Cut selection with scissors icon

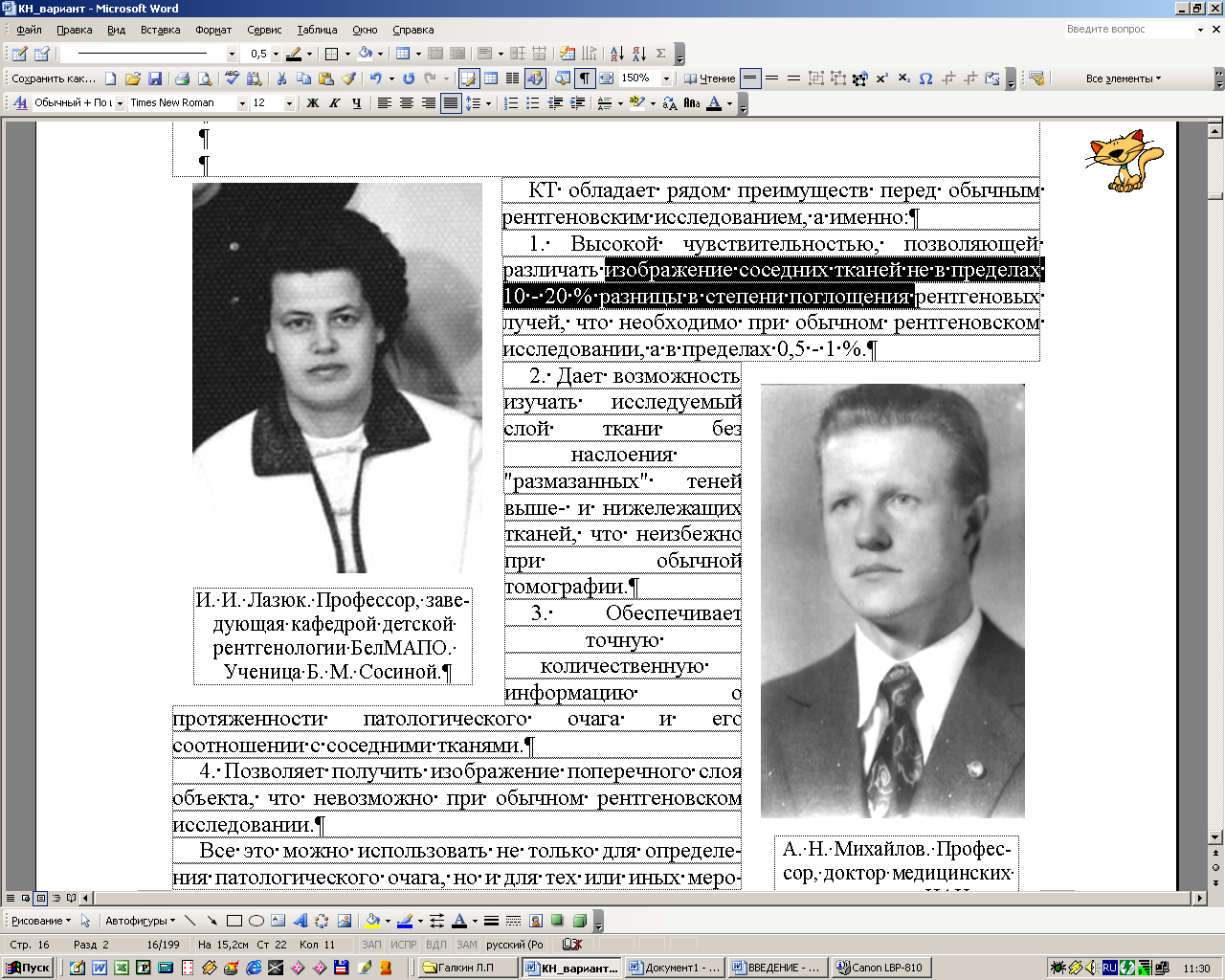[x=281, y=78]
